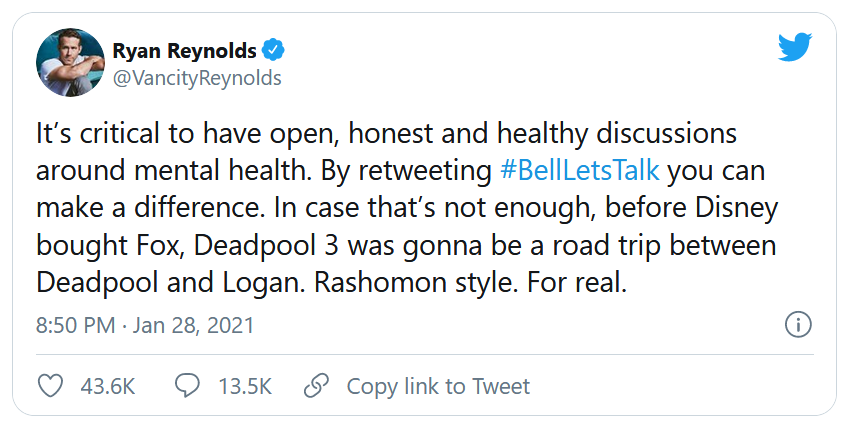Click the Twitter bird logo
The height and width of the screenshot is (430, 849).
[796, 48]
